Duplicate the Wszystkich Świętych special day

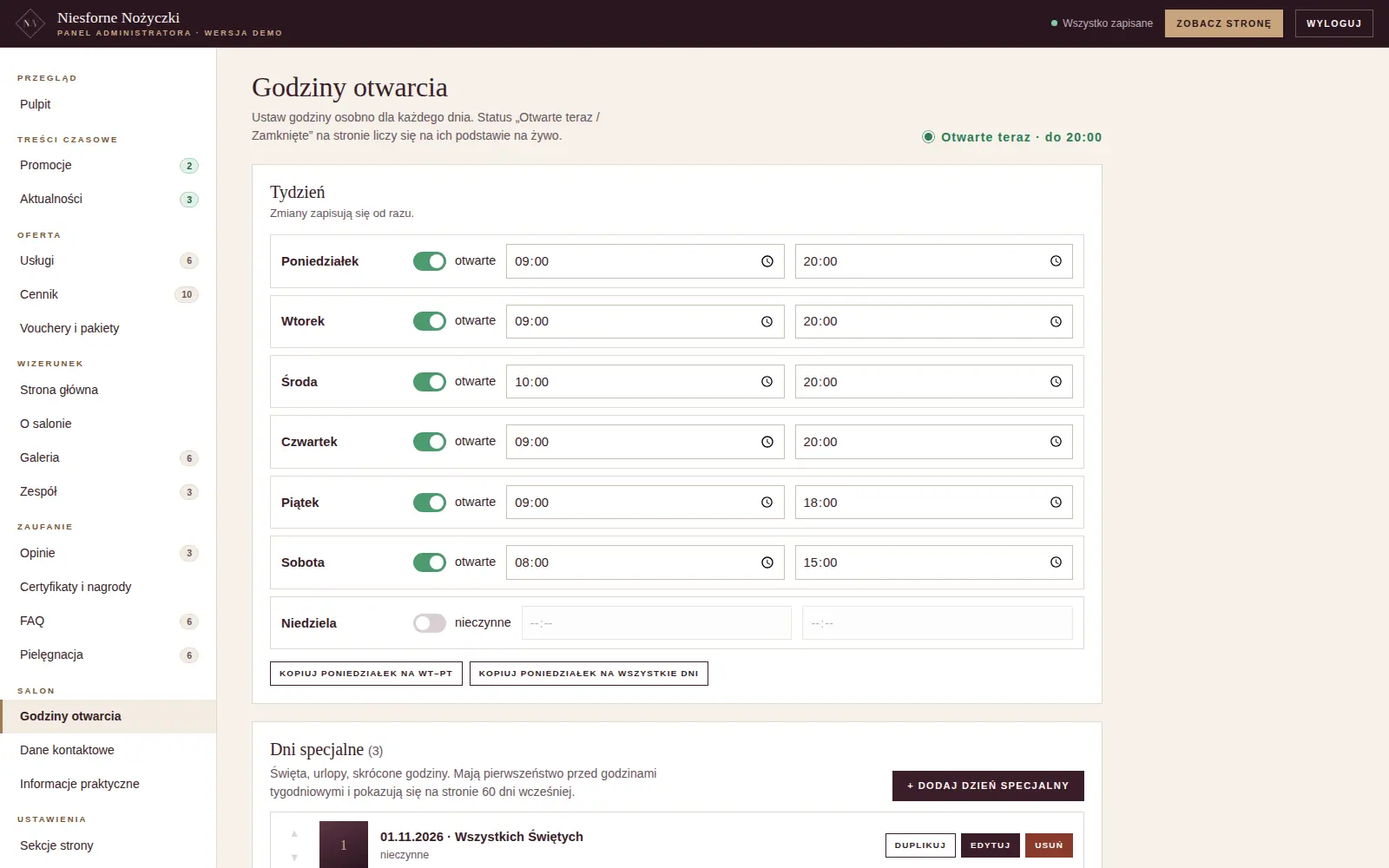[920, 845]
